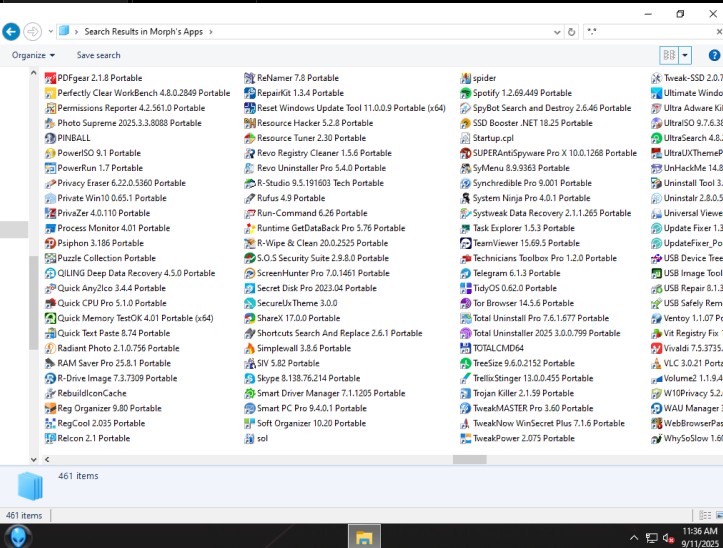The image size is (723, 548).
Task: Click the TOTALCMD64 icon
Action: tap(465, 348)
